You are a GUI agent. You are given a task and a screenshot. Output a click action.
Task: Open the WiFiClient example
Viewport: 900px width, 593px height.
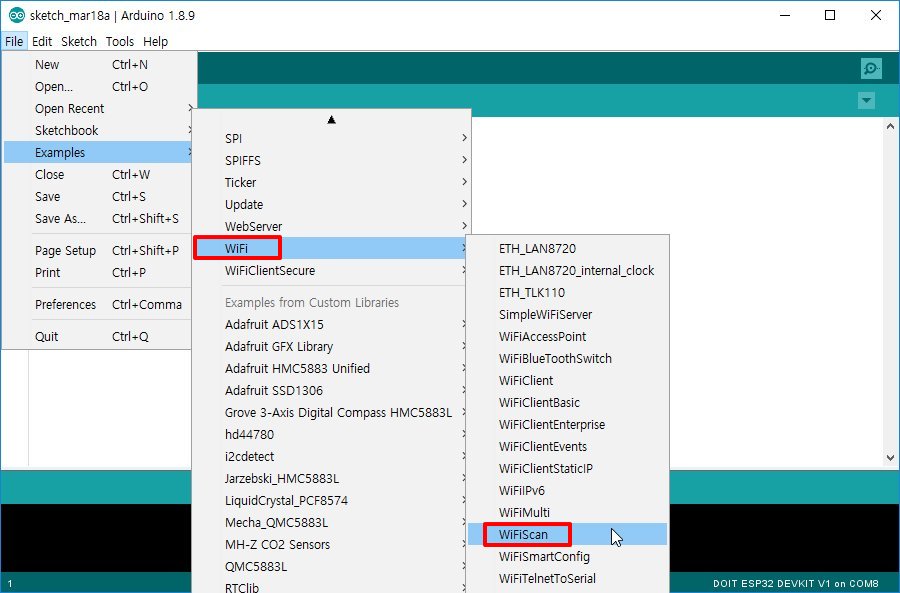(x=567, y=380)
